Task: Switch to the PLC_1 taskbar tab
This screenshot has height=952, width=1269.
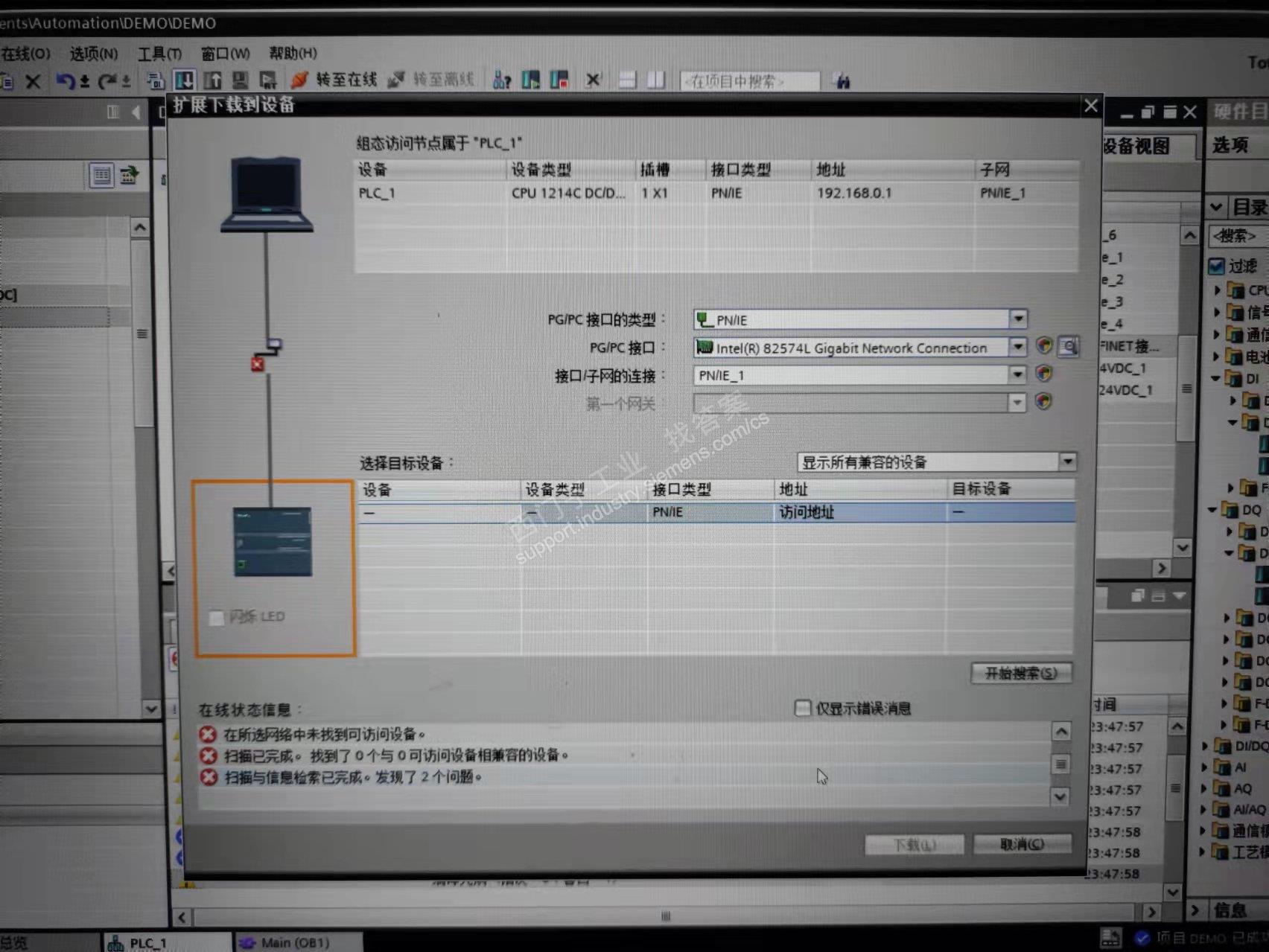Action: (167, 942)
